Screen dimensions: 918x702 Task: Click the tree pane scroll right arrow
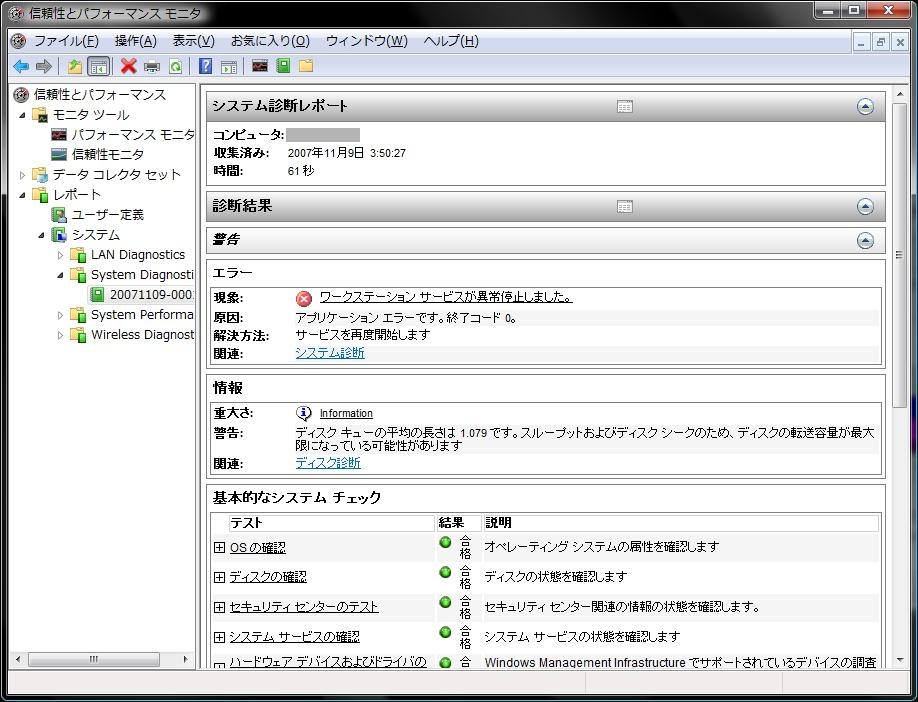click(x=186, y=659)
